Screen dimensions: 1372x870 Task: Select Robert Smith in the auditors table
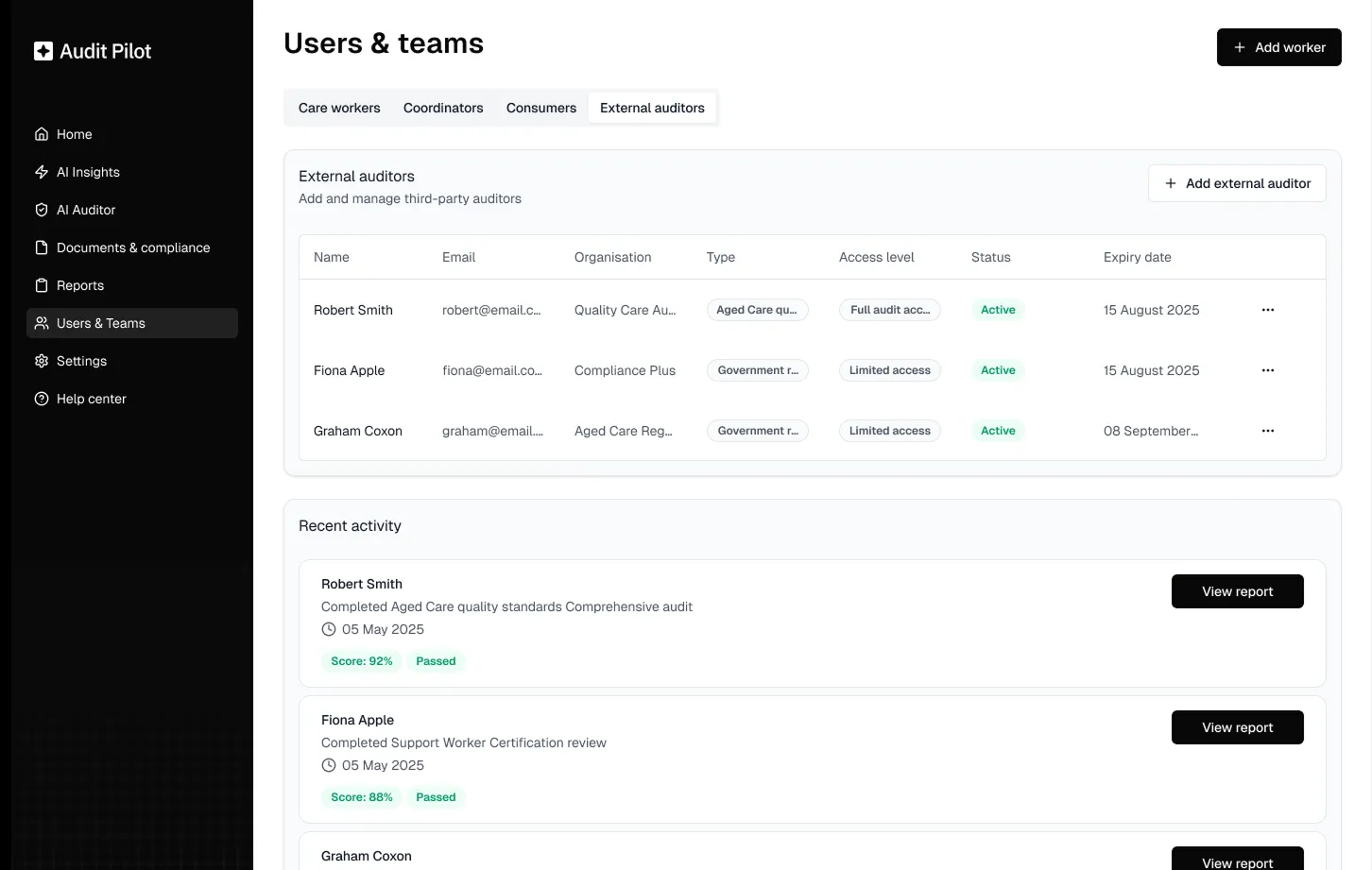353,310
